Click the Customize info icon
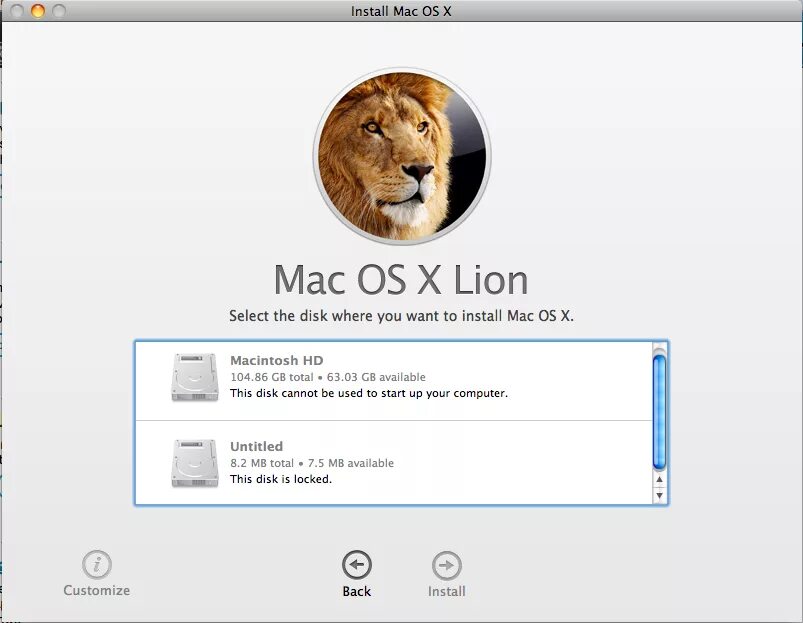The width and height of the screenshot is (803, 623). click(97, 565)
